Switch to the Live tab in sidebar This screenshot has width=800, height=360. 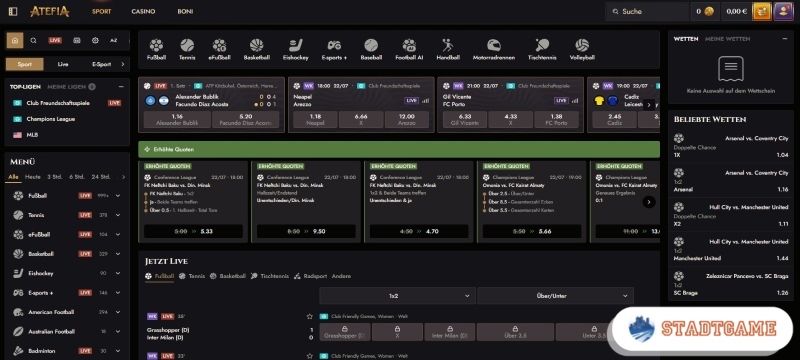63,64
